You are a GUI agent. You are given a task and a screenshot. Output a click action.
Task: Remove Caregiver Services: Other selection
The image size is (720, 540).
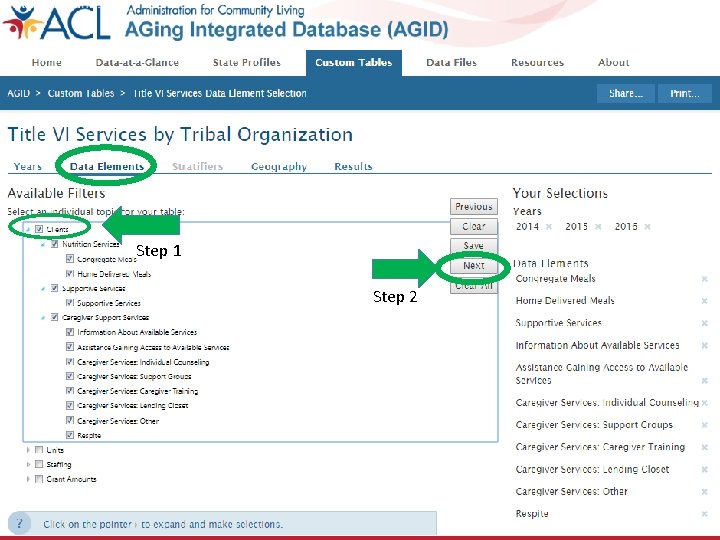click(x=704, y=492)
